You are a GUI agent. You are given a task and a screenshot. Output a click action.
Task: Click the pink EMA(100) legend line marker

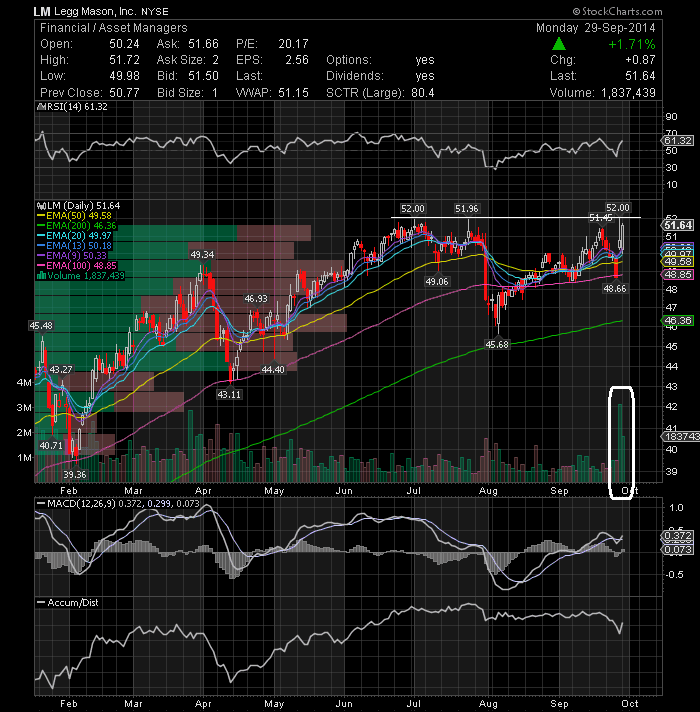click(x=41, y=266)
